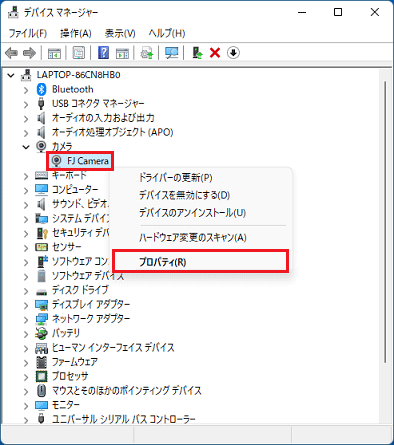The height and width of the screenshot is (445, 394).
Task: Select the マウスとそのほかのポインティング デバイス label
Action: coord(127,390)
